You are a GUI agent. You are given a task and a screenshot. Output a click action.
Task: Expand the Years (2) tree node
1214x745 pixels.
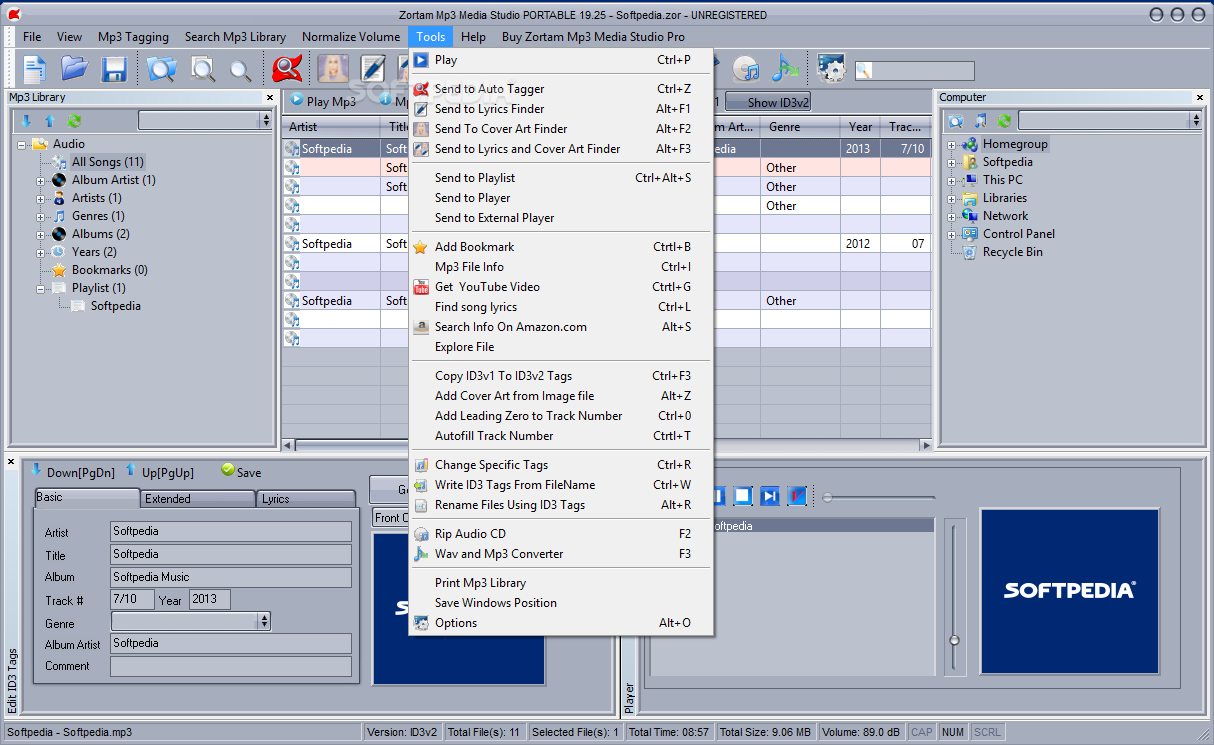(x=41, y=253)
